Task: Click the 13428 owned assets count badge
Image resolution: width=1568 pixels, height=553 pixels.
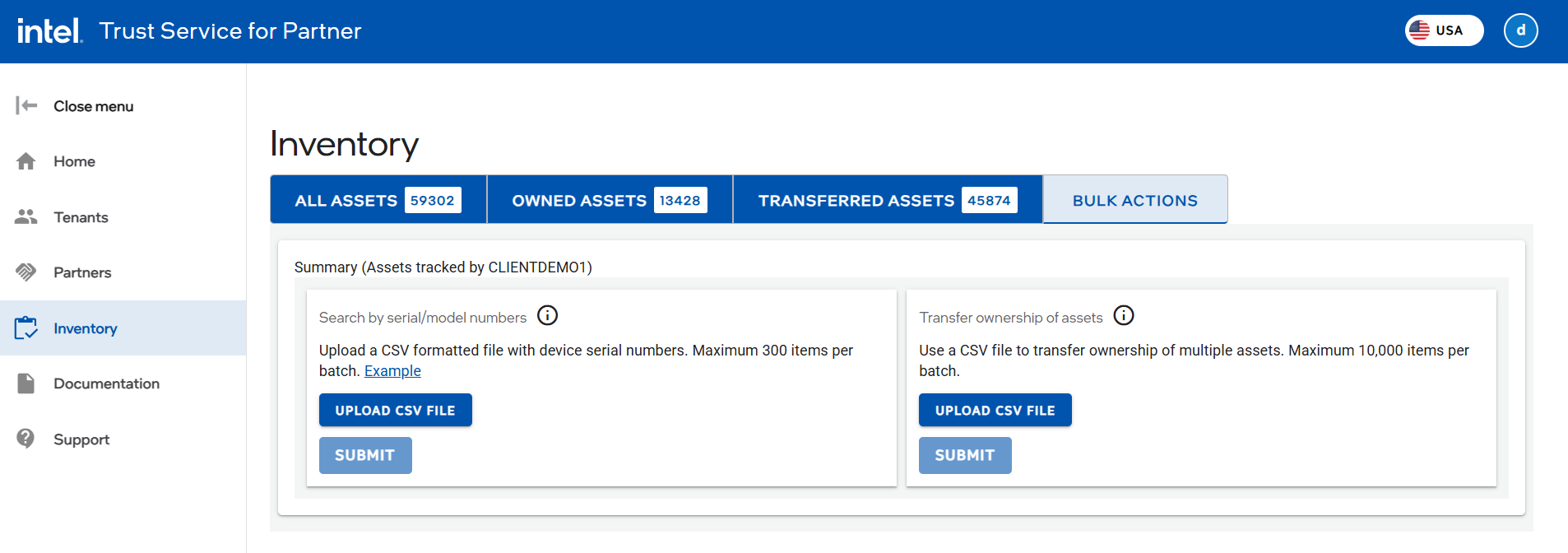Action: click(680, 200)
